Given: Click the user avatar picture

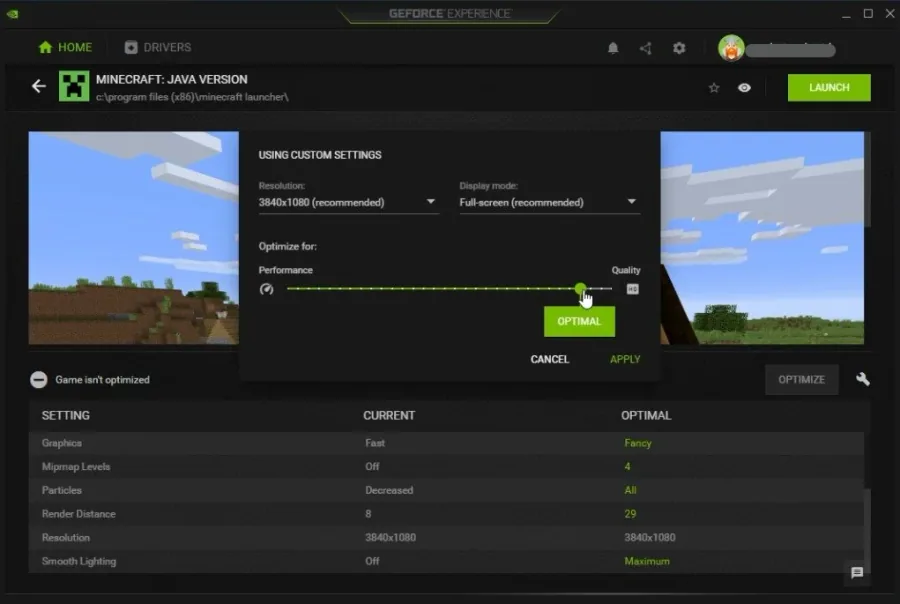Looking at the screenshot, I should [731, 48].
